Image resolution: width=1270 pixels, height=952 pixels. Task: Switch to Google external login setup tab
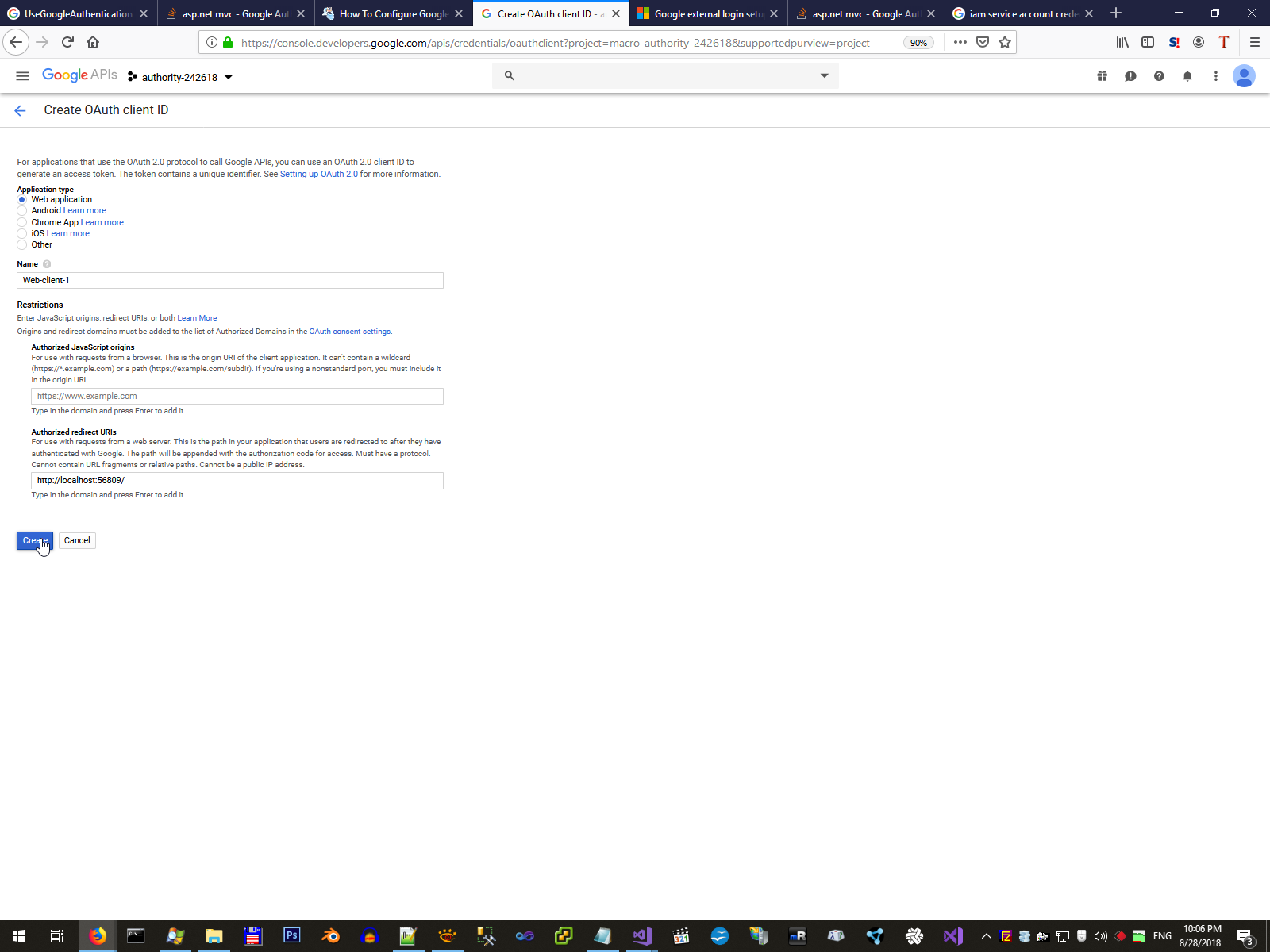tap(709, 13)
